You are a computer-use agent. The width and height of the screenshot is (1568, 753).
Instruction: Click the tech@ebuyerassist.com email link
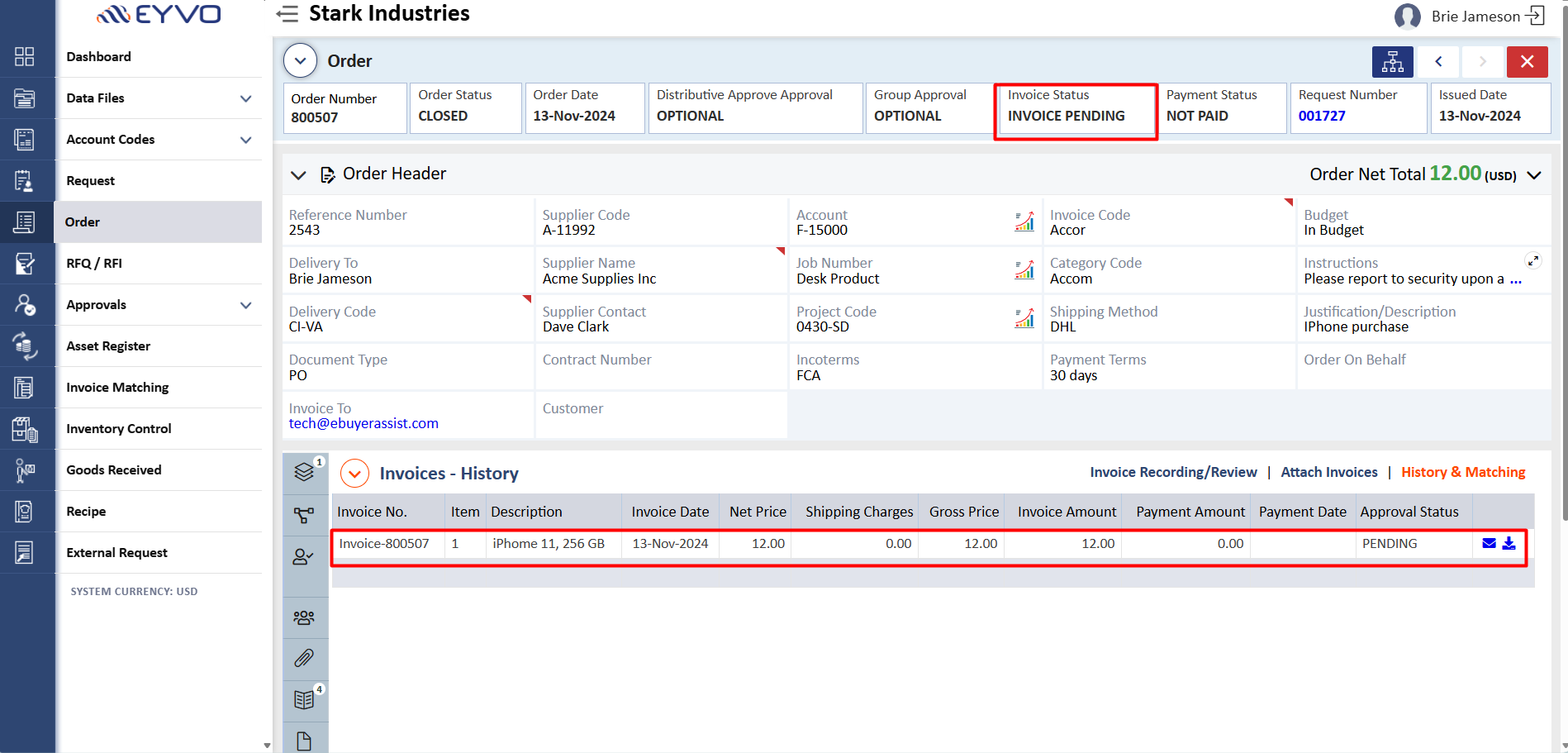(x=363, y=423)
